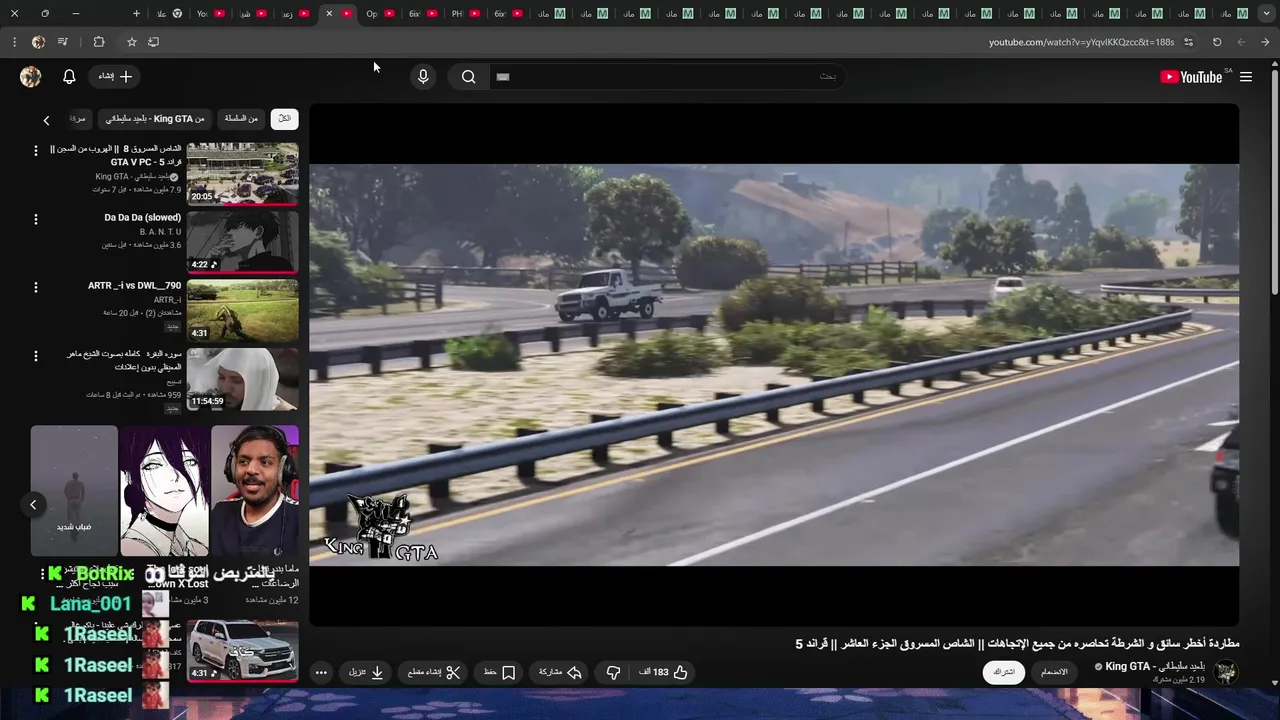The height and width of the screenshot is (720, 1280).
Task: Expand the shorts shelf with left arrow
Action: pyautogui.click(x=33, y=504)
